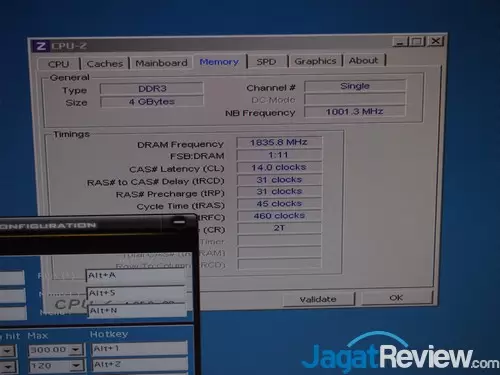Click the OK button in CPU-Z
The width and height of the screenshot is (500, 375).
[396, 297]
